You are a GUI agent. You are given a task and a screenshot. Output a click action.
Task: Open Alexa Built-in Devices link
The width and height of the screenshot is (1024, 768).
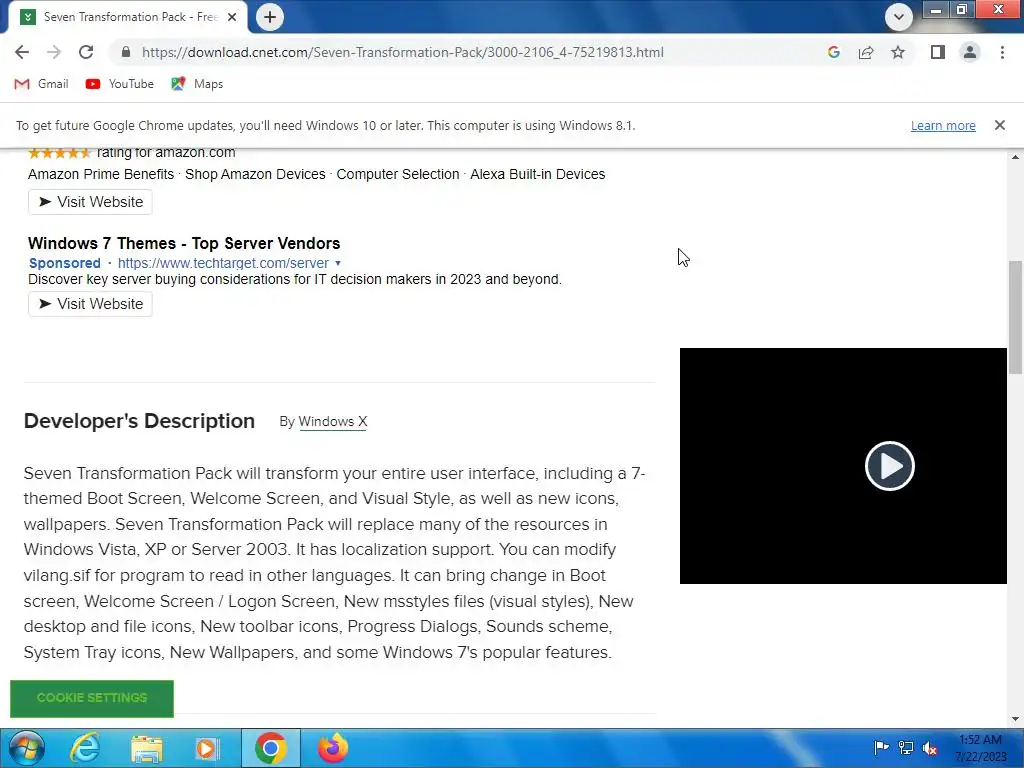click(x=537, y=174)
